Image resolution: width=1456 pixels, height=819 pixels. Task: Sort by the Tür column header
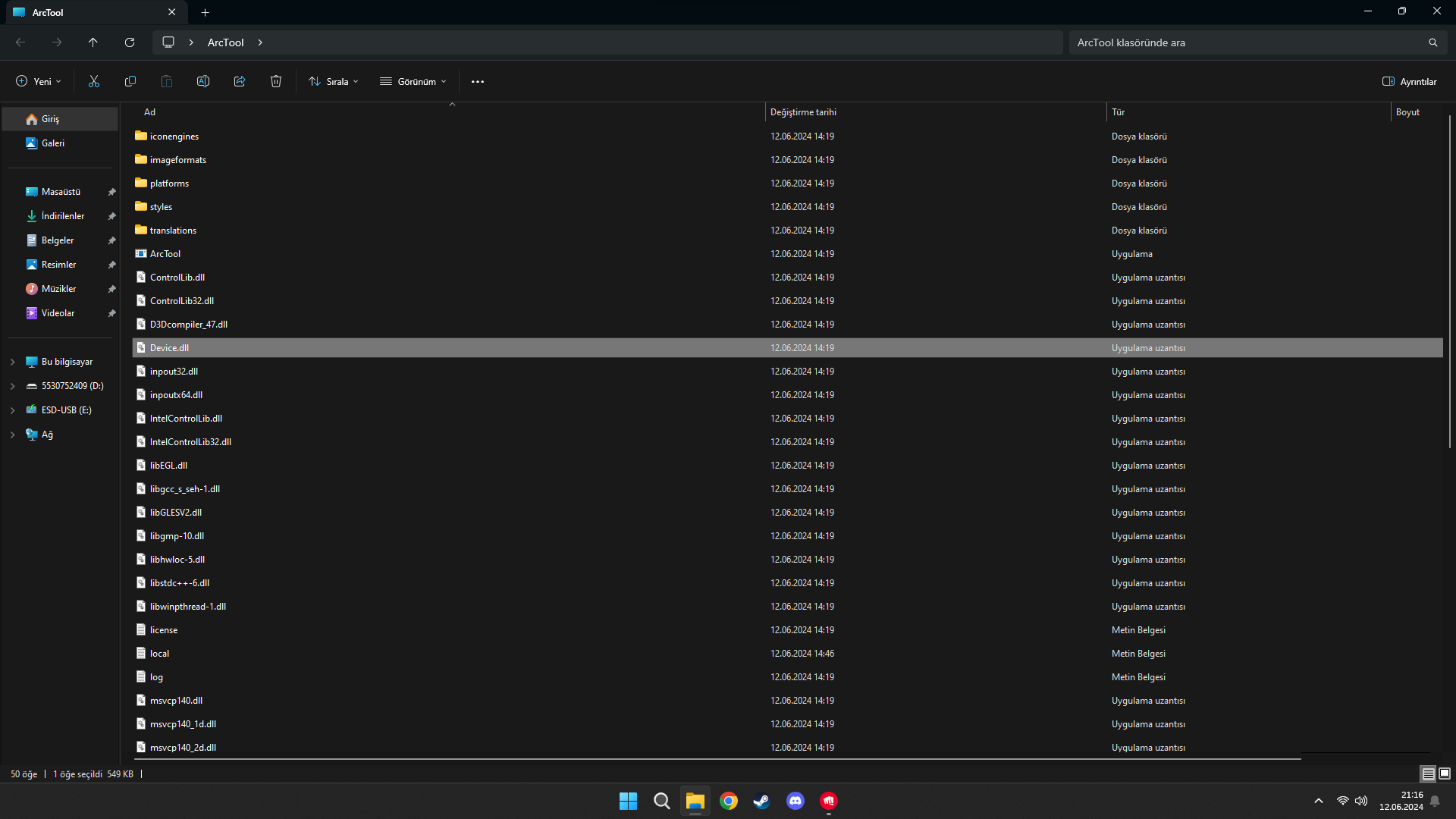tap(1248, 112)
